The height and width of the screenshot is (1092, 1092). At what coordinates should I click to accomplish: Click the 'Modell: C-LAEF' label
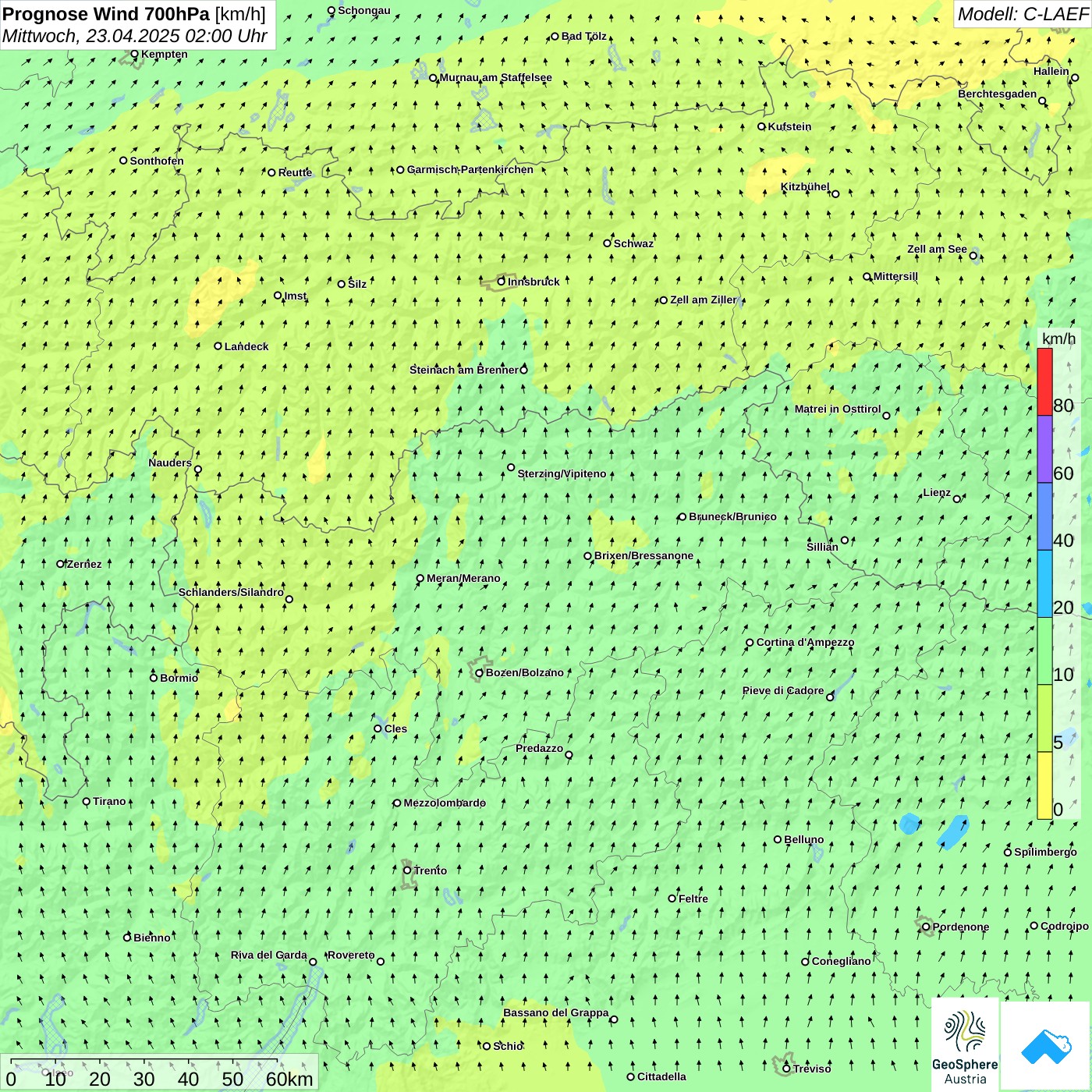1023,14
